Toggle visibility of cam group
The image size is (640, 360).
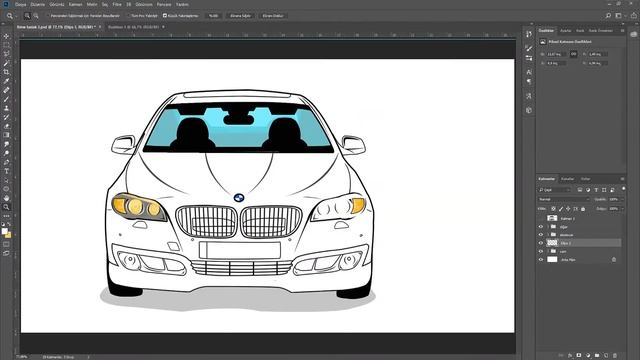541,251
